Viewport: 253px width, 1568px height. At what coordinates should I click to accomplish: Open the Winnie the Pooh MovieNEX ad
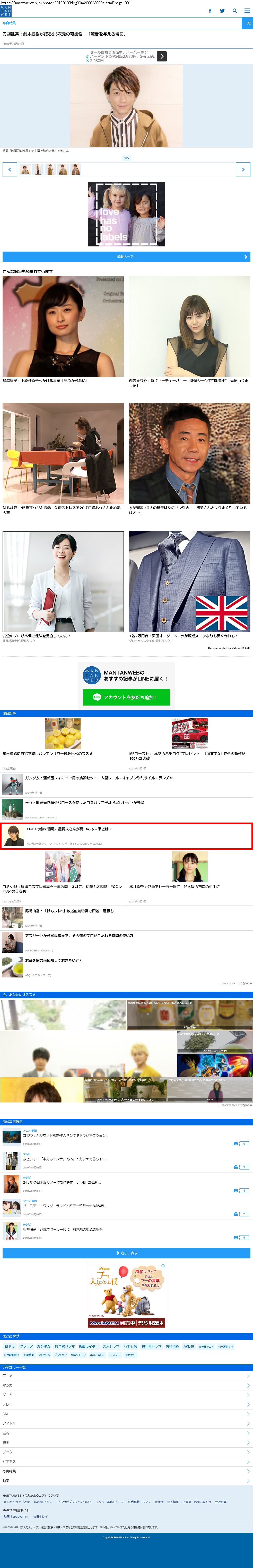[x=127, y=1296]
